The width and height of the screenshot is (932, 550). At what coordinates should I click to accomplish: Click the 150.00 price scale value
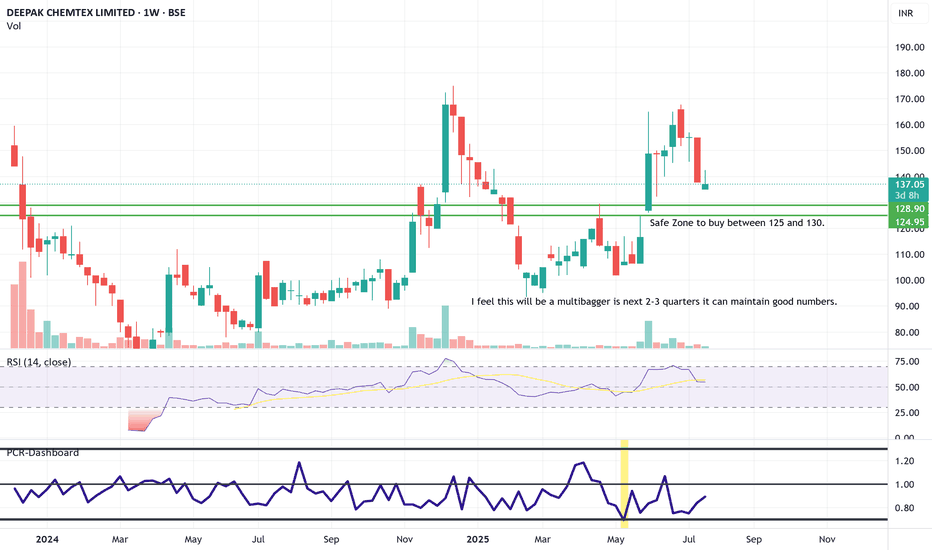click(910, 151)
